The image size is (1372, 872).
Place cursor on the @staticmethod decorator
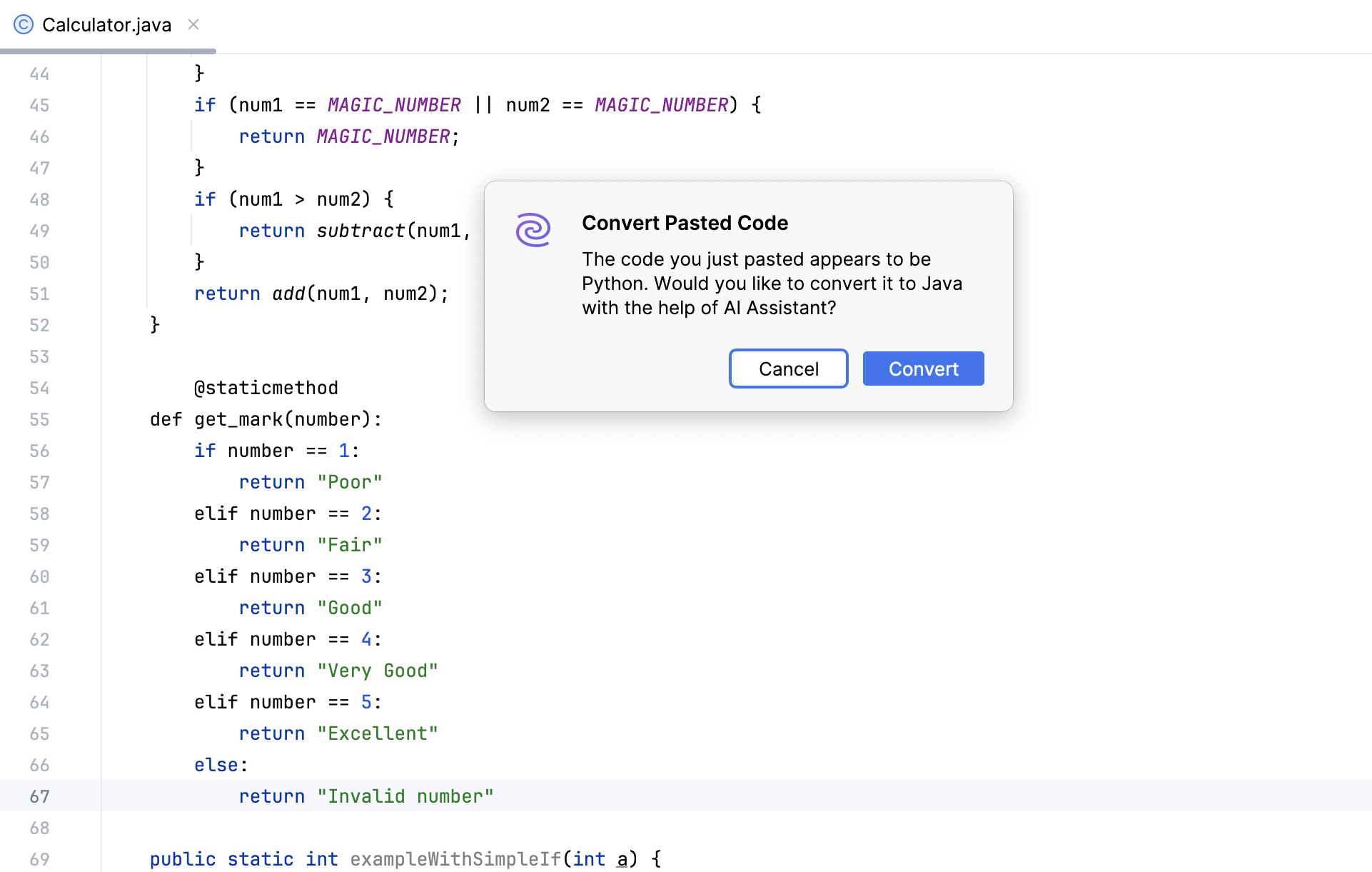coord(266,388)
